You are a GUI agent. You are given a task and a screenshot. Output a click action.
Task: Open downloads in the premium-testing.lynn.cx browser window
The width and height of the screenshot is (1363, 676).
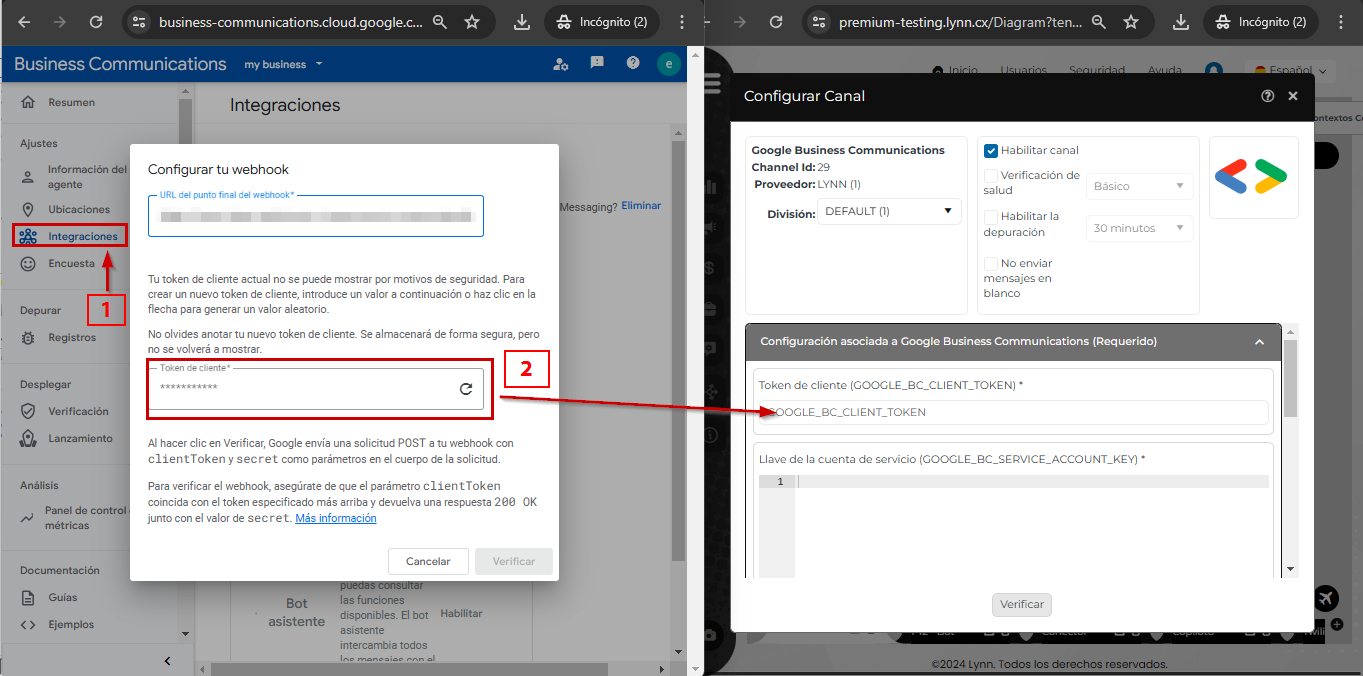1181,22
